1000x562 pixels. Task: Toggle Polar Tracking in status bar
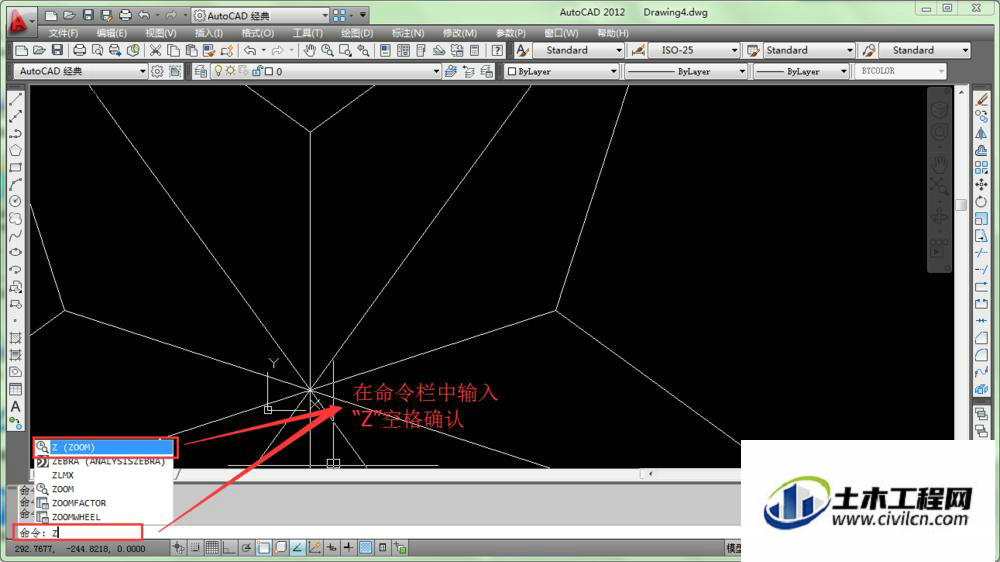pos(246,547)
